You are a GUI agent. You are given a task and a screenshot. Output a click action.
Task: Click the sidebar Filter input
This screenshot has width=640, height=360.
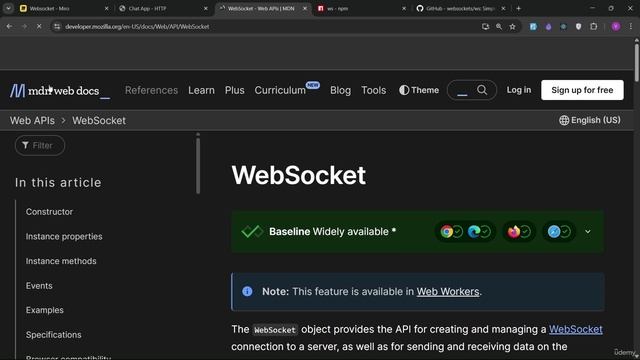(40, 145)
